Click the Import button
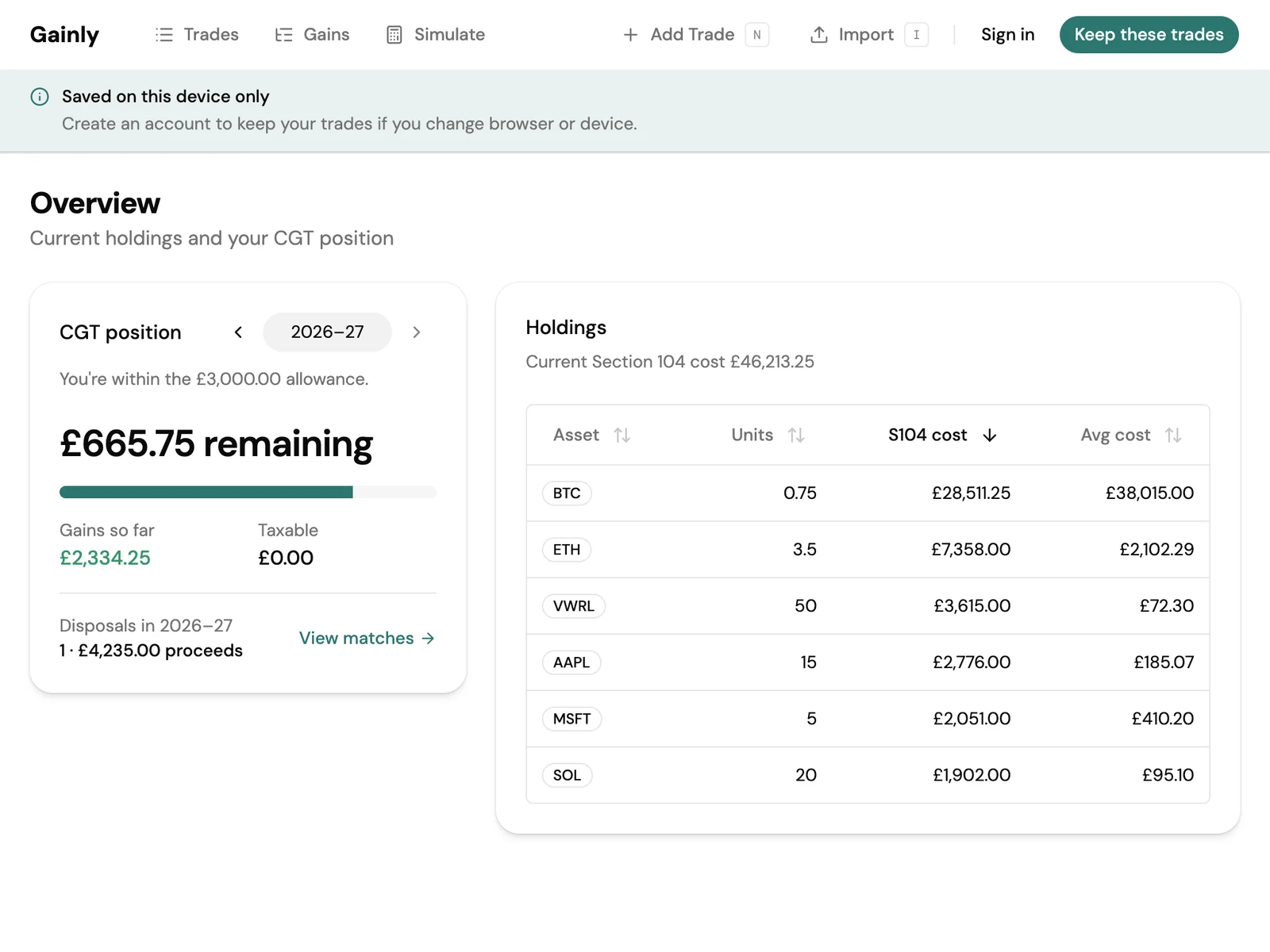The image size is (1270, 952). (868, 35)
